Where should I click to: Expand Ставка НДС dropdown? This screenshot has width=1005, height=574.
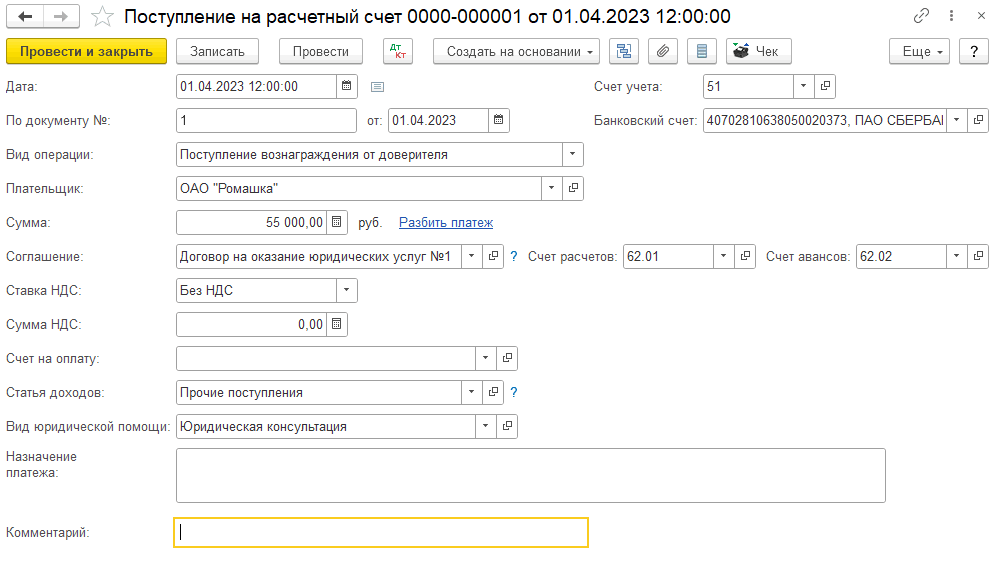point(346,291)
